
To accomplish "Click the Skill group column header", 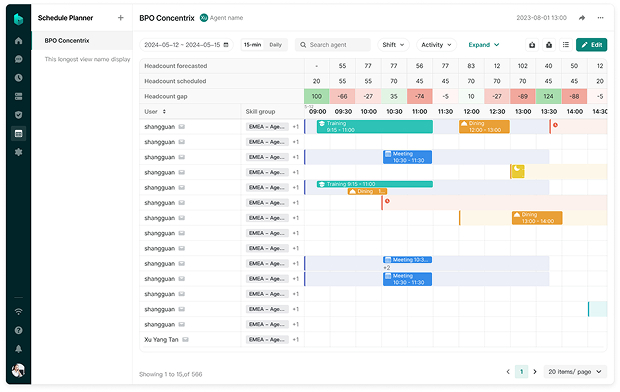I will click(260, 112).
